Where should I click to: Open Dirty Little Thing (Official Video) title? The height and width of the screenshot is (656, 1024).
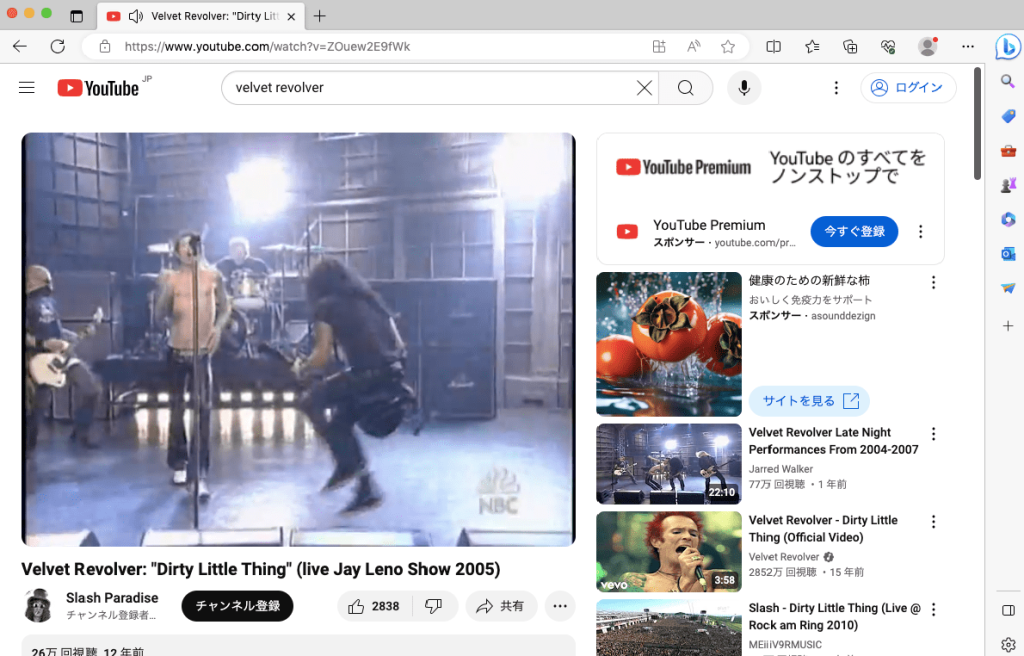pos(823,529)
